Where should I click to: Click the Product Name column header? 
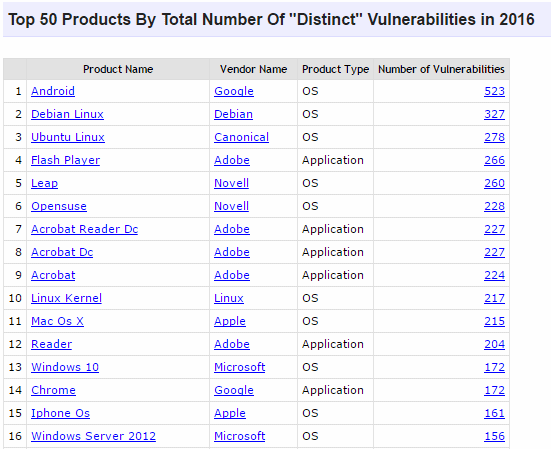118,69
